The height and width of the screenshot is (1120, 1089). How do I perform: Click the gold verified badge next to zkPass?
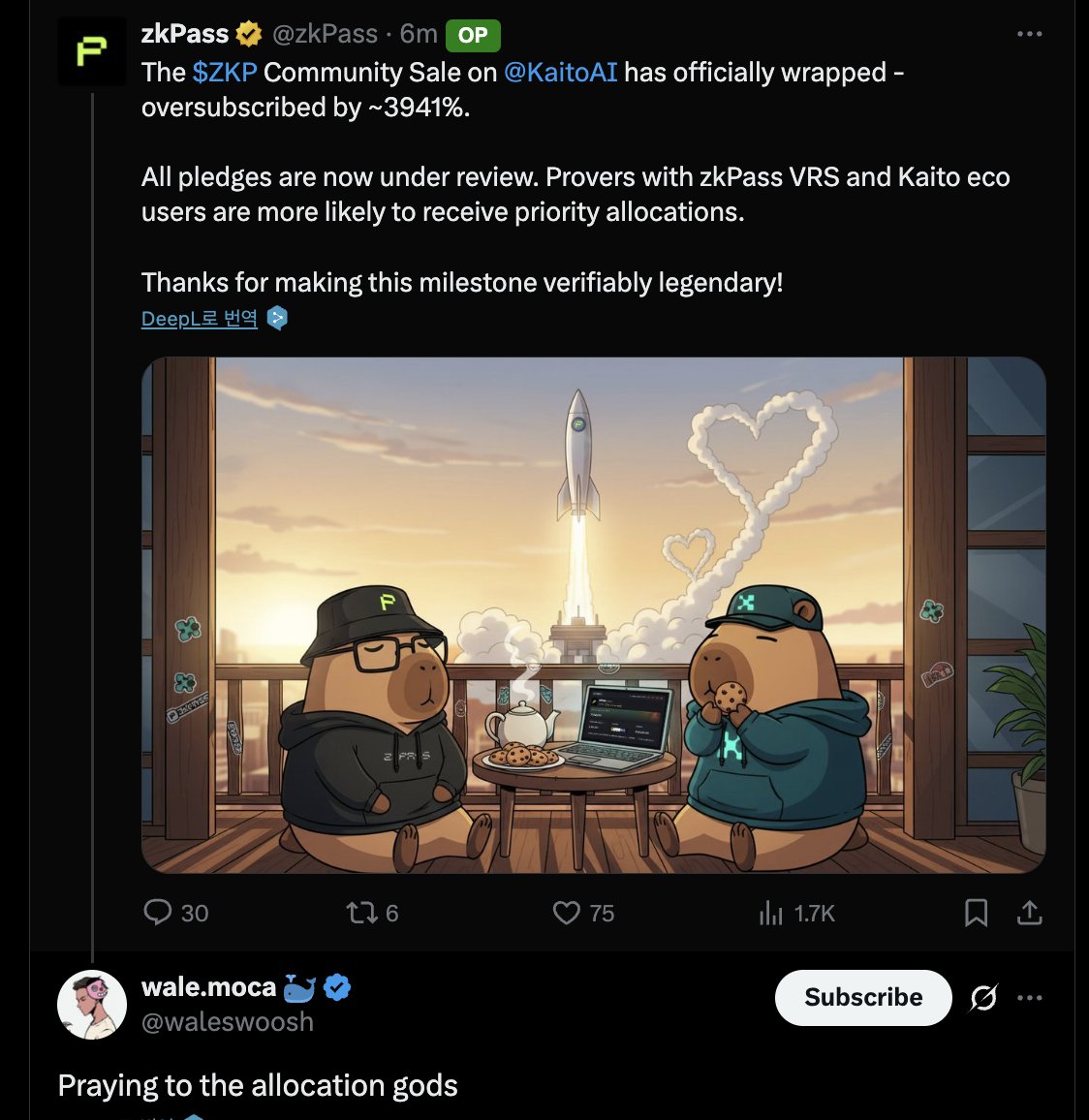249,34
